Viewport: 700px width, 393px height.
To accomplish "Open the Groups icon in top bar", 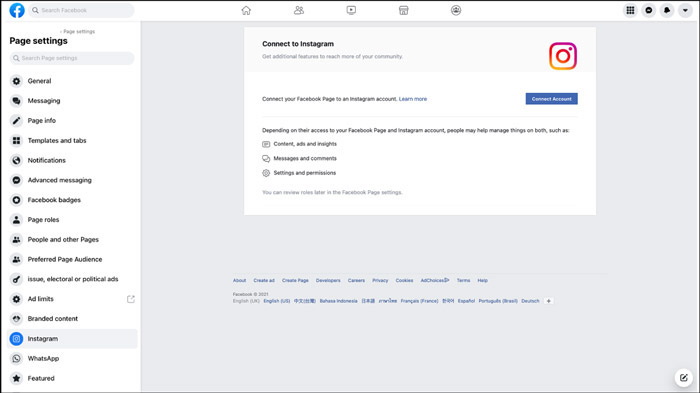I will [456, 10].
